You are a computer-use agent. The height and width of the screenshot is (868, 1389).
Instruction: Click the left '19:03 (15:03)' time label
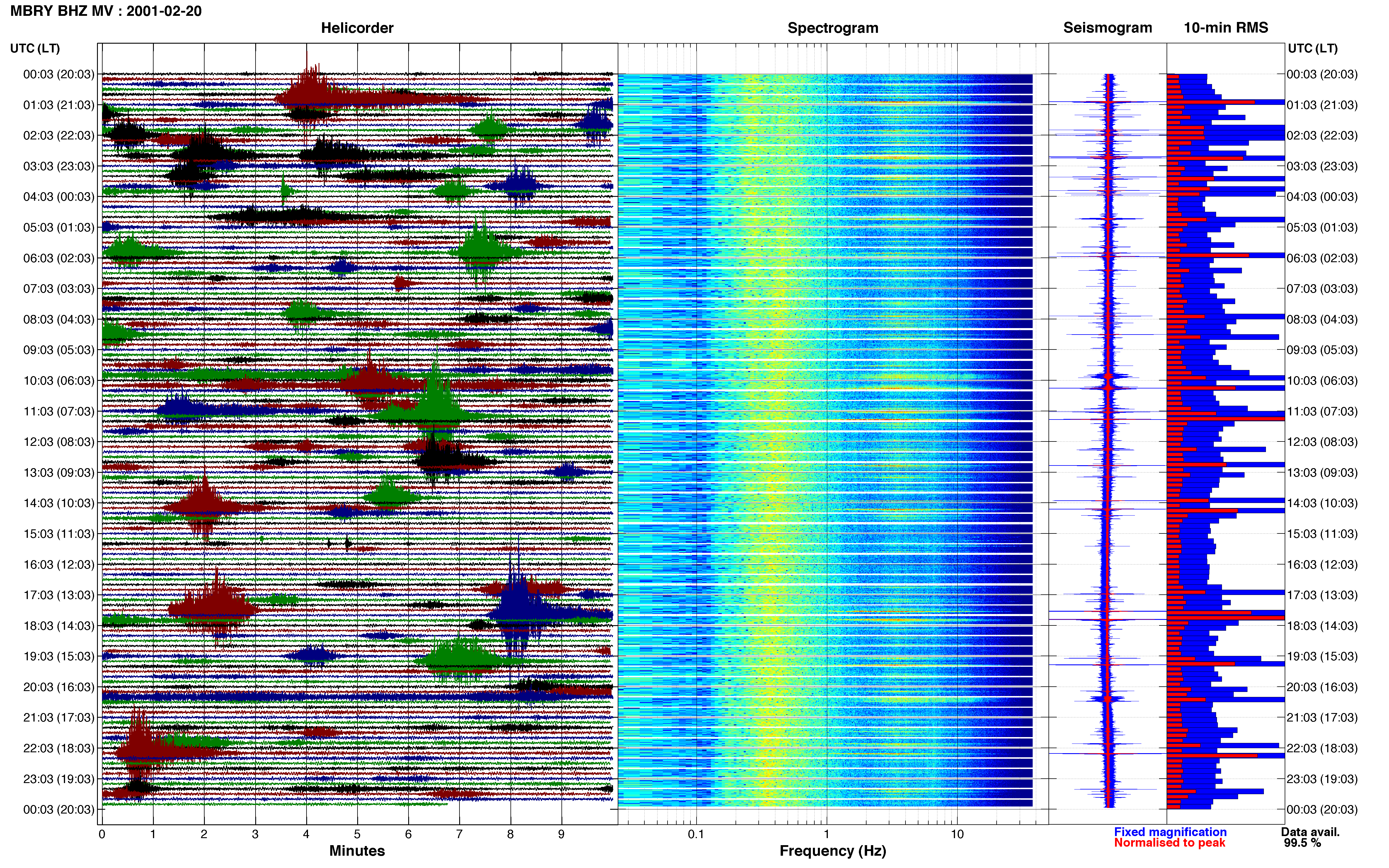(59, 656)
